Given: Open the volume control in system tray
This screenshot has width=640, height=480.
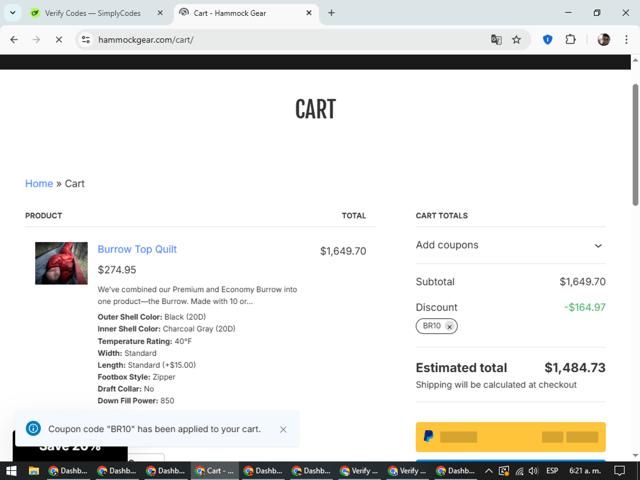Looking at the screenshot, I should (x=533, y=471).
